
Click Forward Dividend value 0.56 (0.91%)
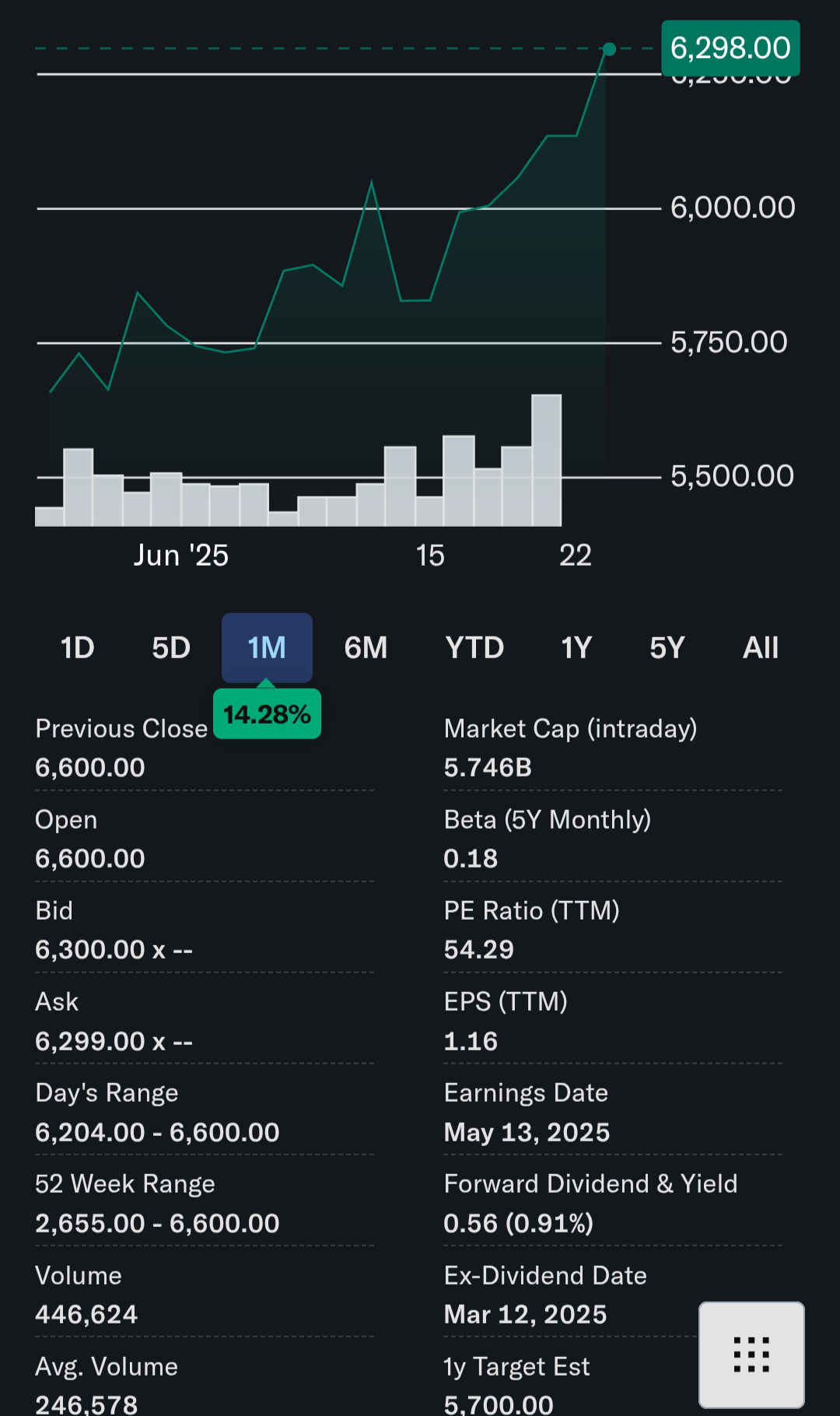tap(519, 1223)
